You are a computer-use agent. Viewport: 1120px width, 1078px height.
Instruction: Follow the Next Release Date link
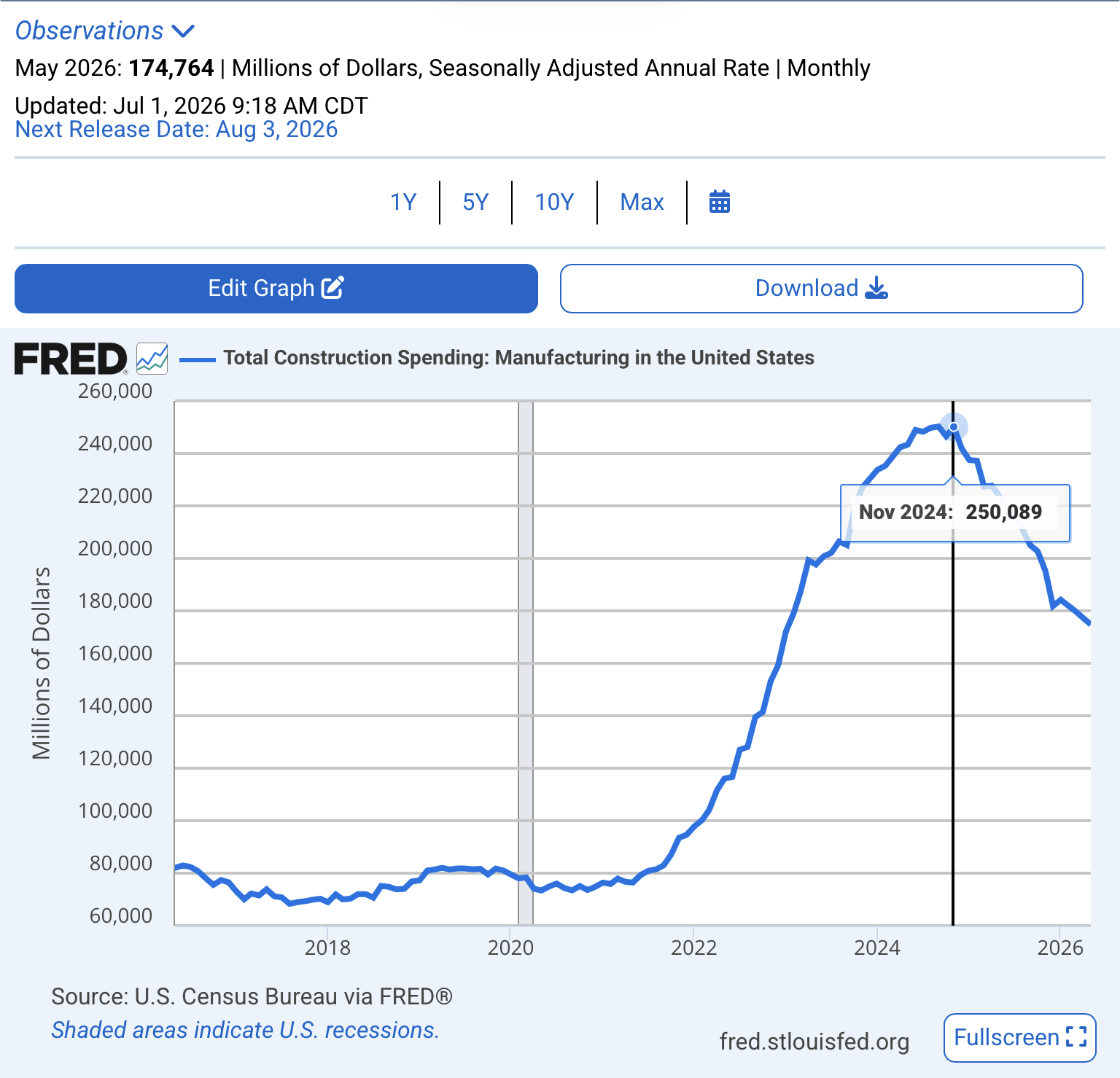176,129
